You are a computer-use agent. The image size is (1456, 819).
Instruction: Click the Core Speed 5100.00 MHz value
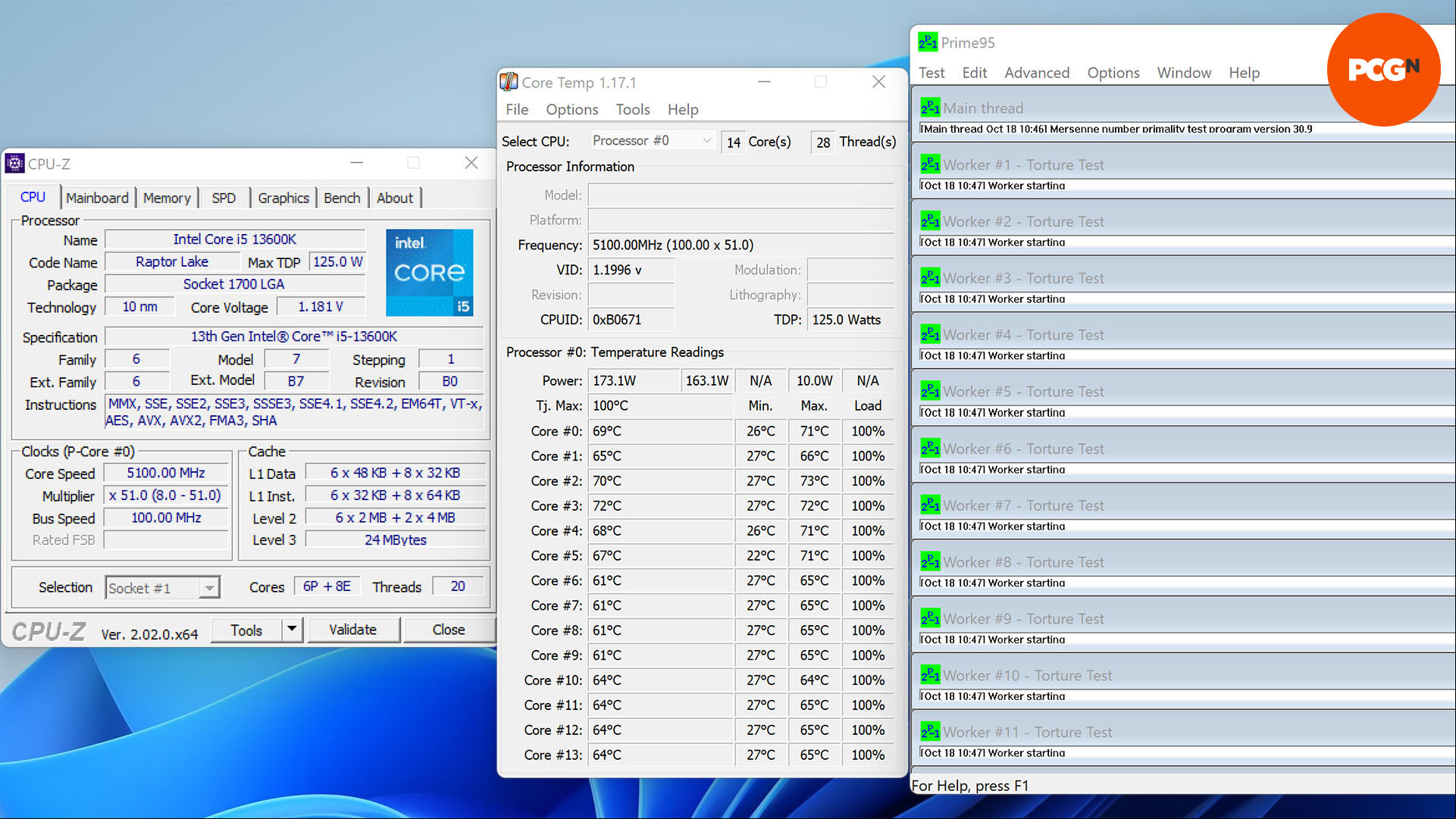(166, 473)
